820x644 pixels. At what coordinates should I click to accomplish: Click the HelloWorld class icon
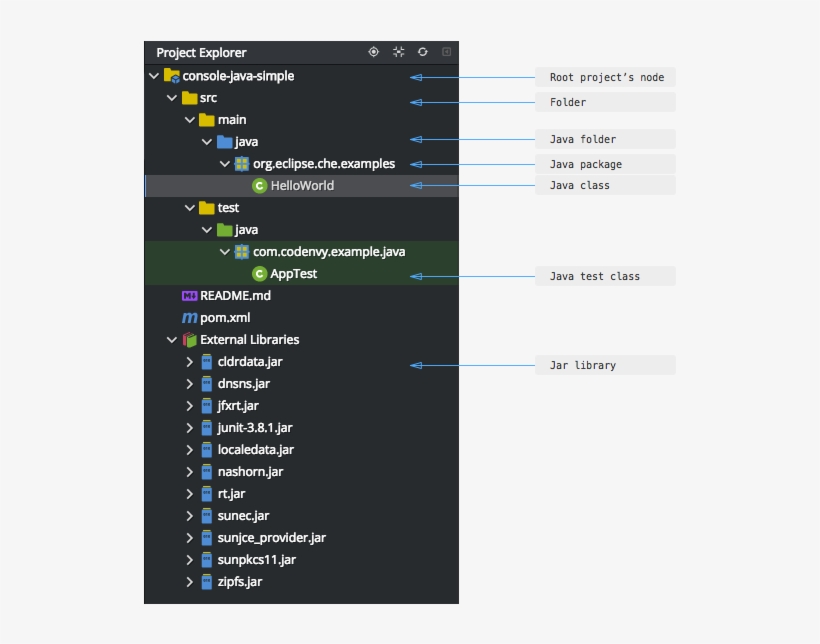coord(260,186)
